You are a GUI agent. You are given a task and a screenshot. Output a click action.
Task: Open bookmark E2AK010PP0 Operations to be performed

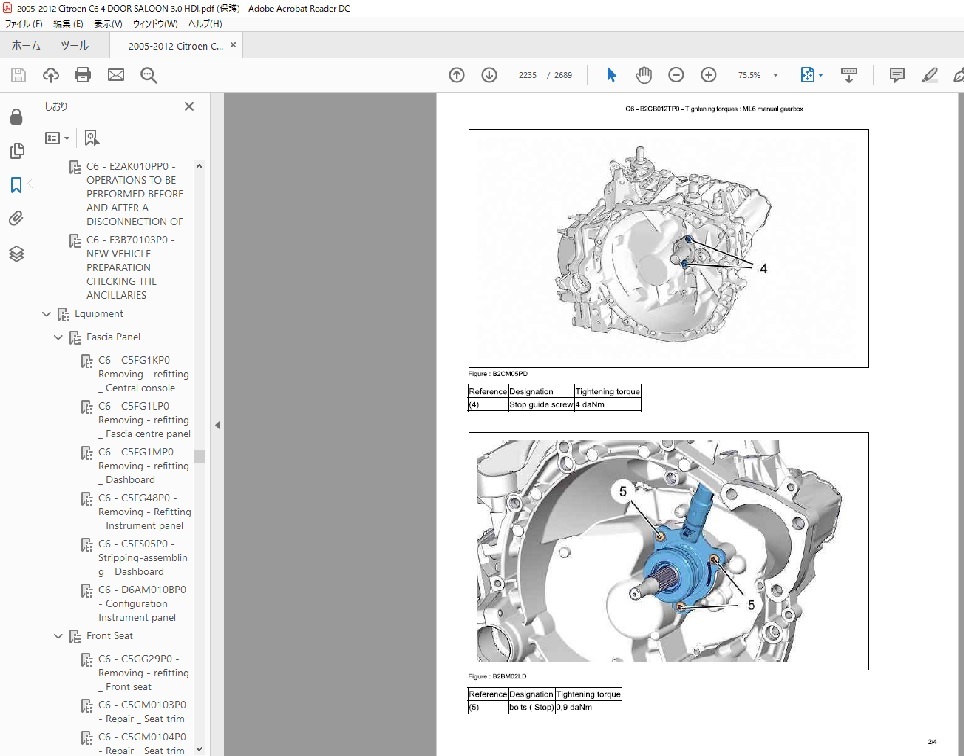coord(135,194)
